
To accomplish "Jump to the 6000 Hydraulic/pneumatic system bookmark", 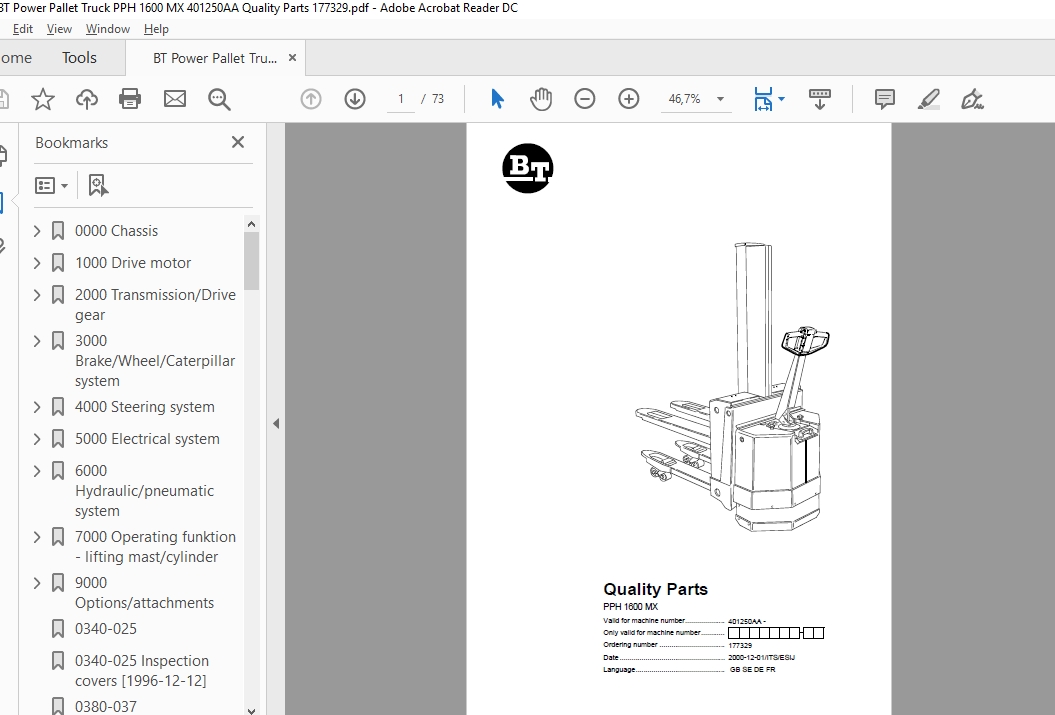I will click(145, 491).
